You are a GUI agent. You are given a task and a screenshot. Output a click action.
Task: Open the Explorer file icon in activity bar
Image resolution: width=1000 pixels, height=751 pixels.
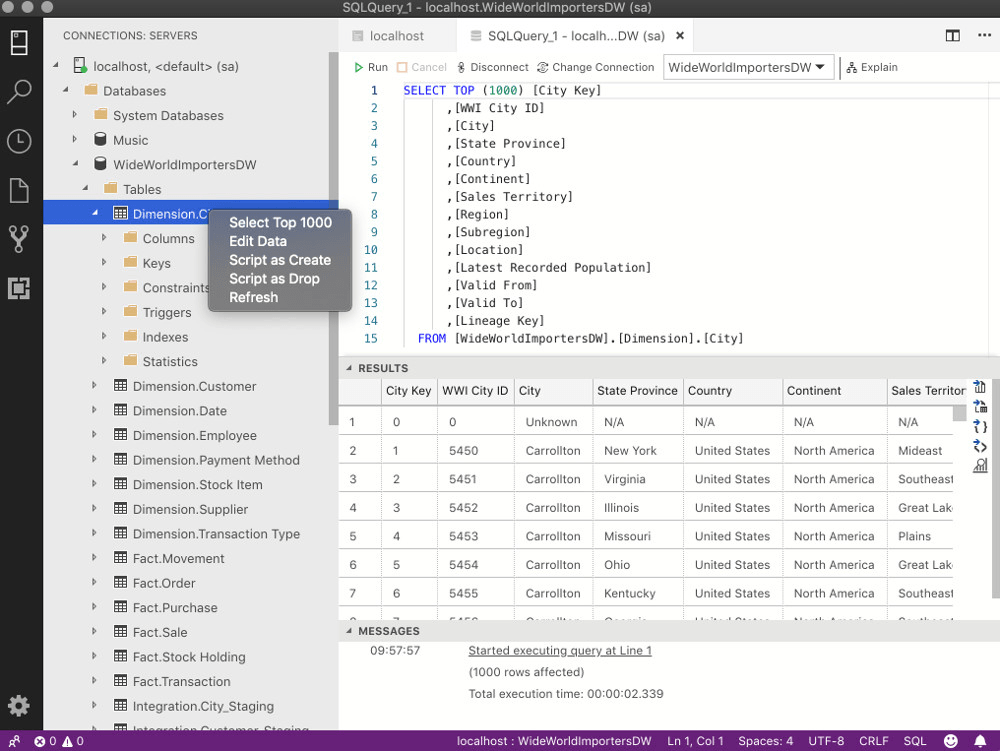coord(19,190)
